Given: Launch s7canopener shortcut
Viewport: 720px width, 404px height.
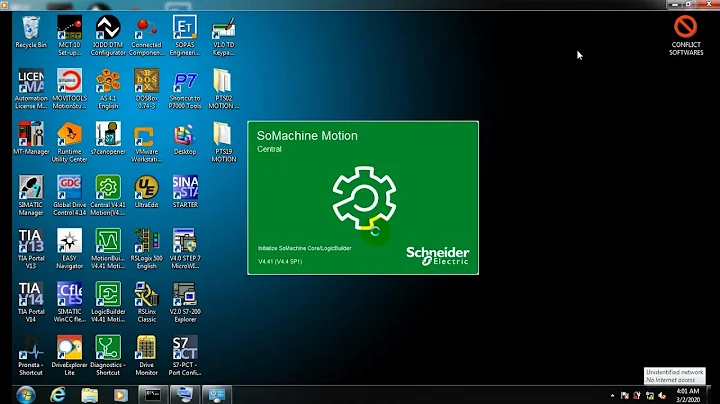Looking at the screenshot, I should point(108,138).
